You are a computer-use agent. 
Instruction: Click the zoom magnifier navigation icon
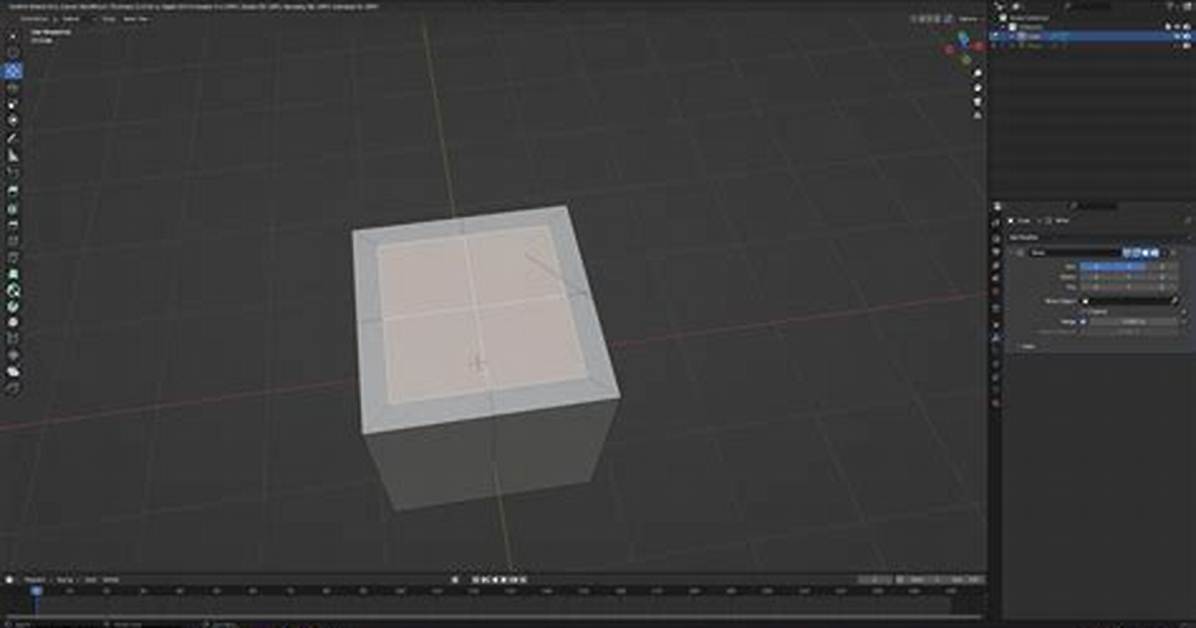[977, 73]
